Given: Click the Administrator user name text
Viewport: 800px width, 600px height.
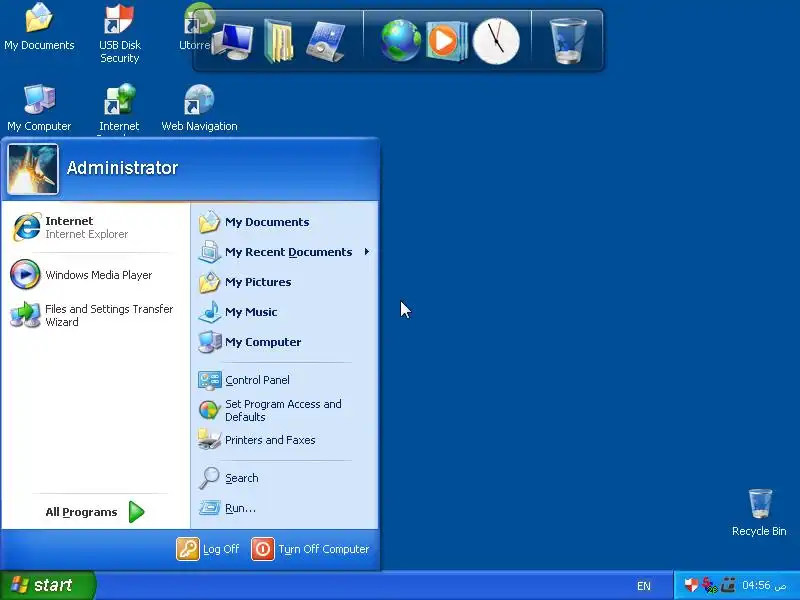Looking at the screenshot, I should (x=122, y=168).
